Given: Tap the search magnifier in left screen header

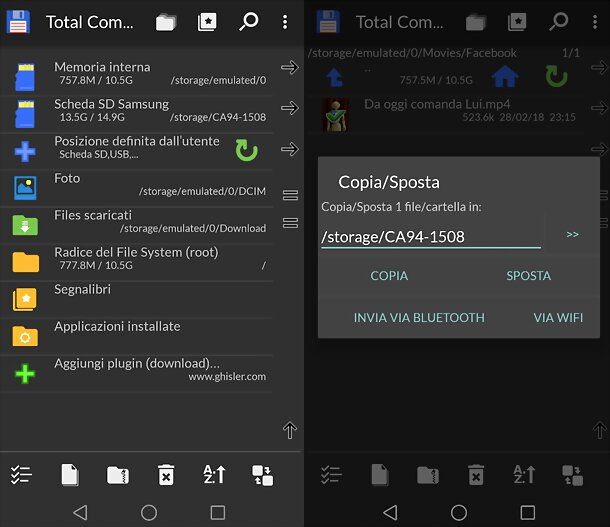Looking at the screenshot, I should [x=248, y=21].
